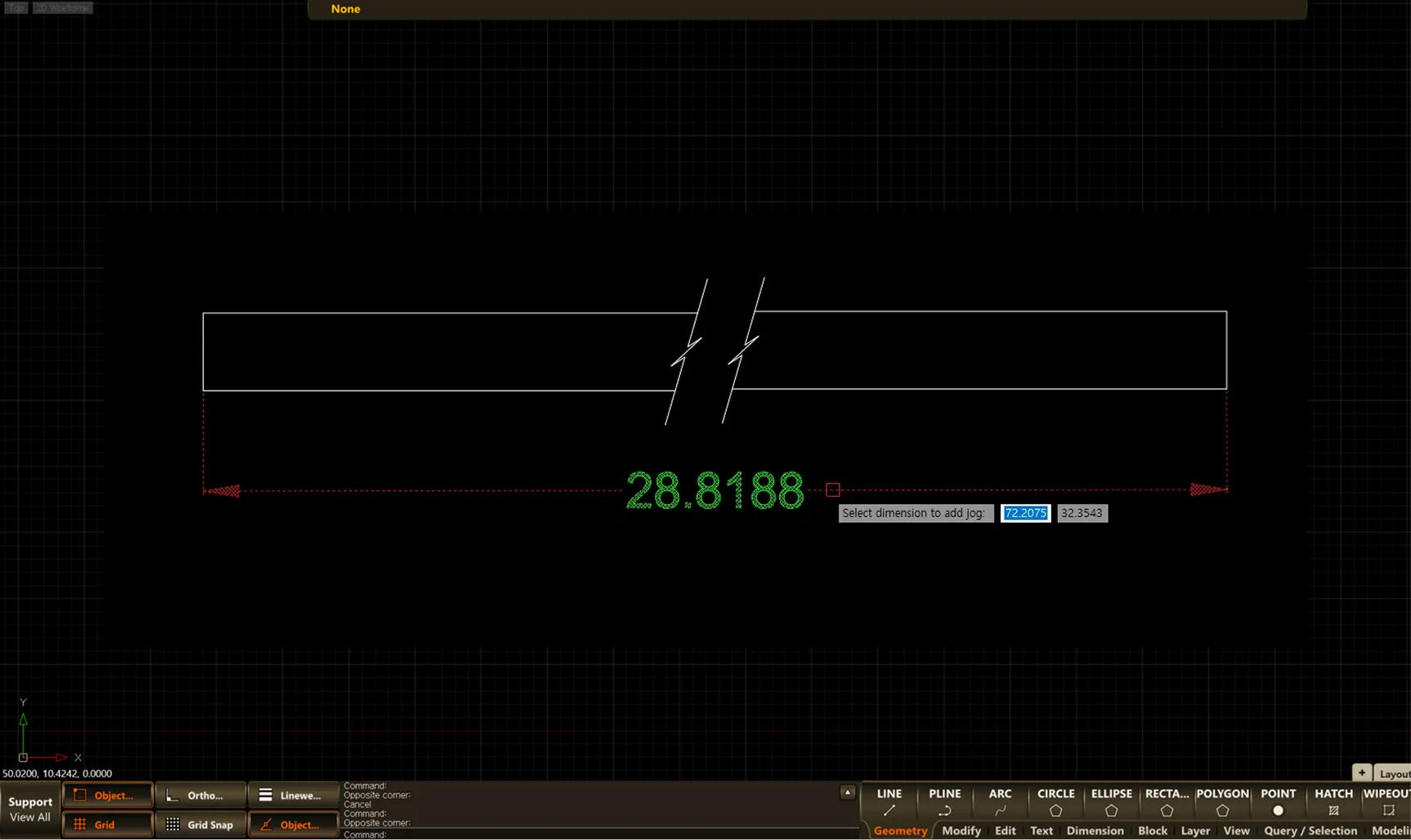Select the CIRCLE tool
This screenshot has height=840, width=1411.
(x=1055, y=802)
